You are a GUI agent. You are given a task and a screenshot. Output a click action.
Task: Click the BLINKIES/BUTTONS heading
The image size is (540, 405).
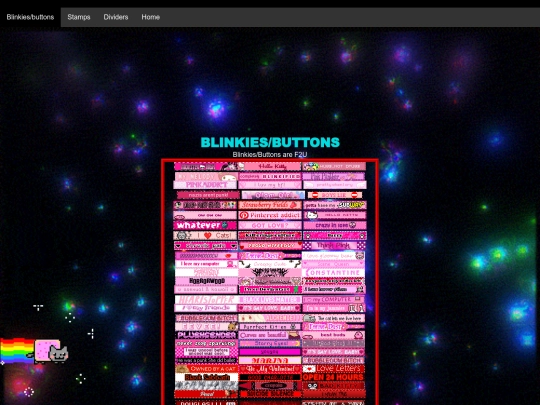pos(270,142)
